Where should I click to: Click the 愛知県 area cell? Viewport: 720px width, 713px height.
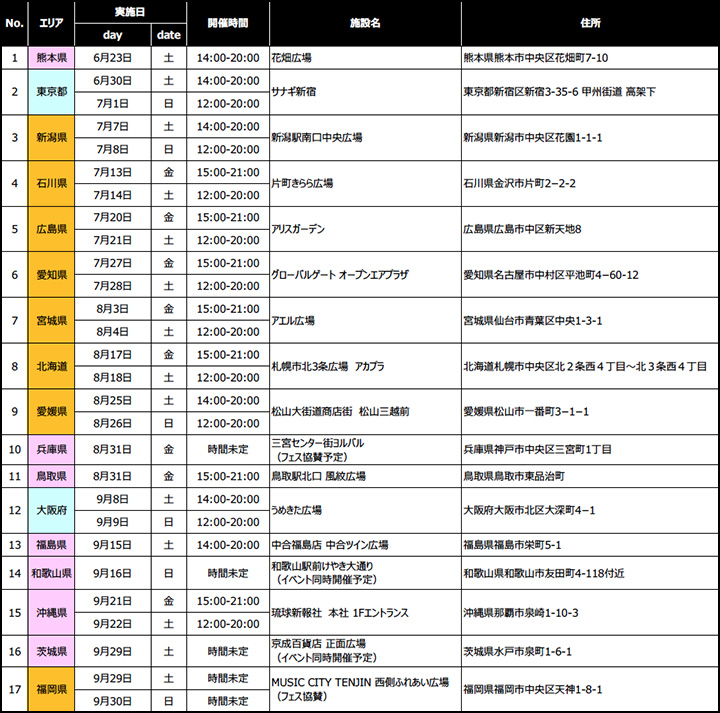point(51,275)
